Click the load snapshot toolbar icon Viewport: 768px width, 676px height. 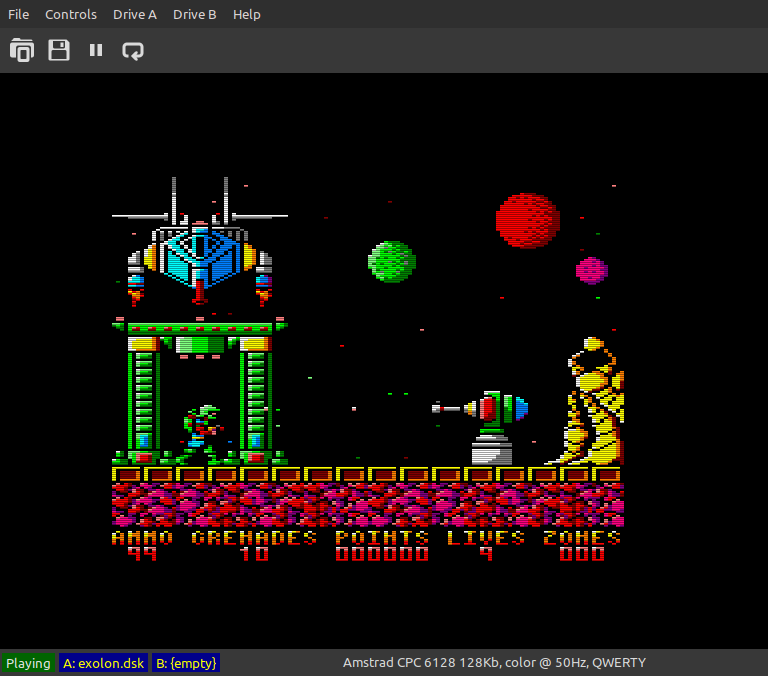click(x=22, y=50)
